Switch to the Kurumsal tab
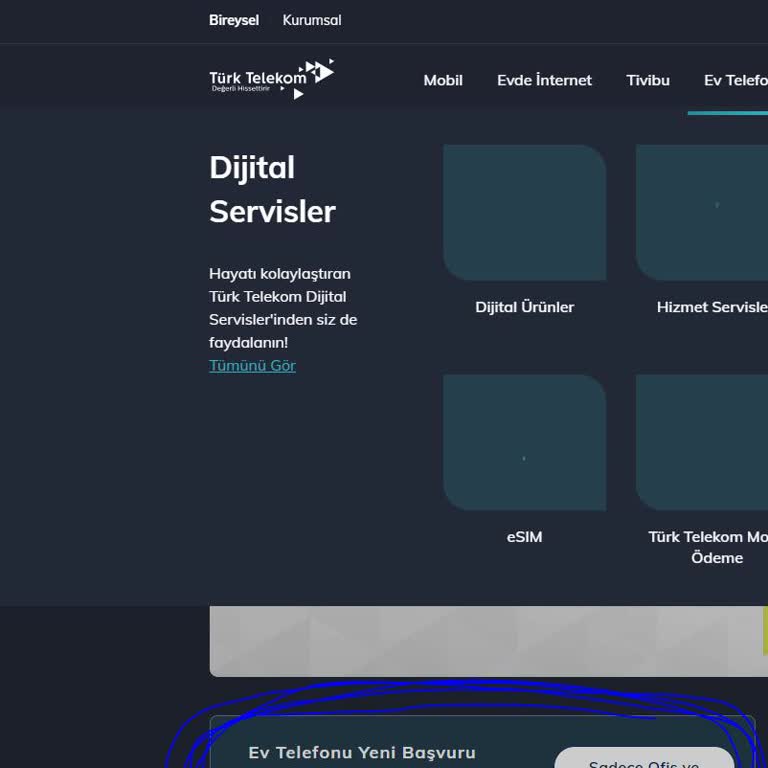The height and width of the screenshot is (768, 768). coord(312,20)
